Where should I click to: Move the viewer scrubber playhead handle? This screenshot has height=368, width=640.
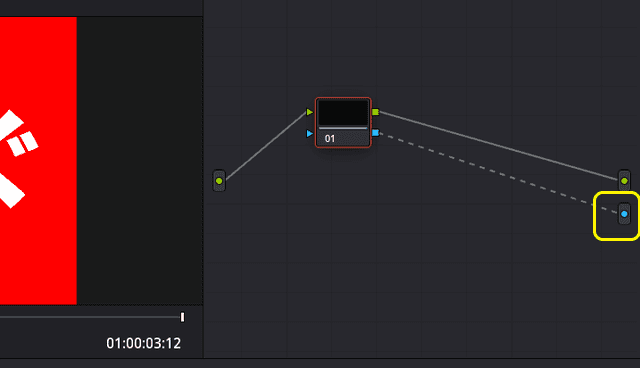click(x=182, y=317)
